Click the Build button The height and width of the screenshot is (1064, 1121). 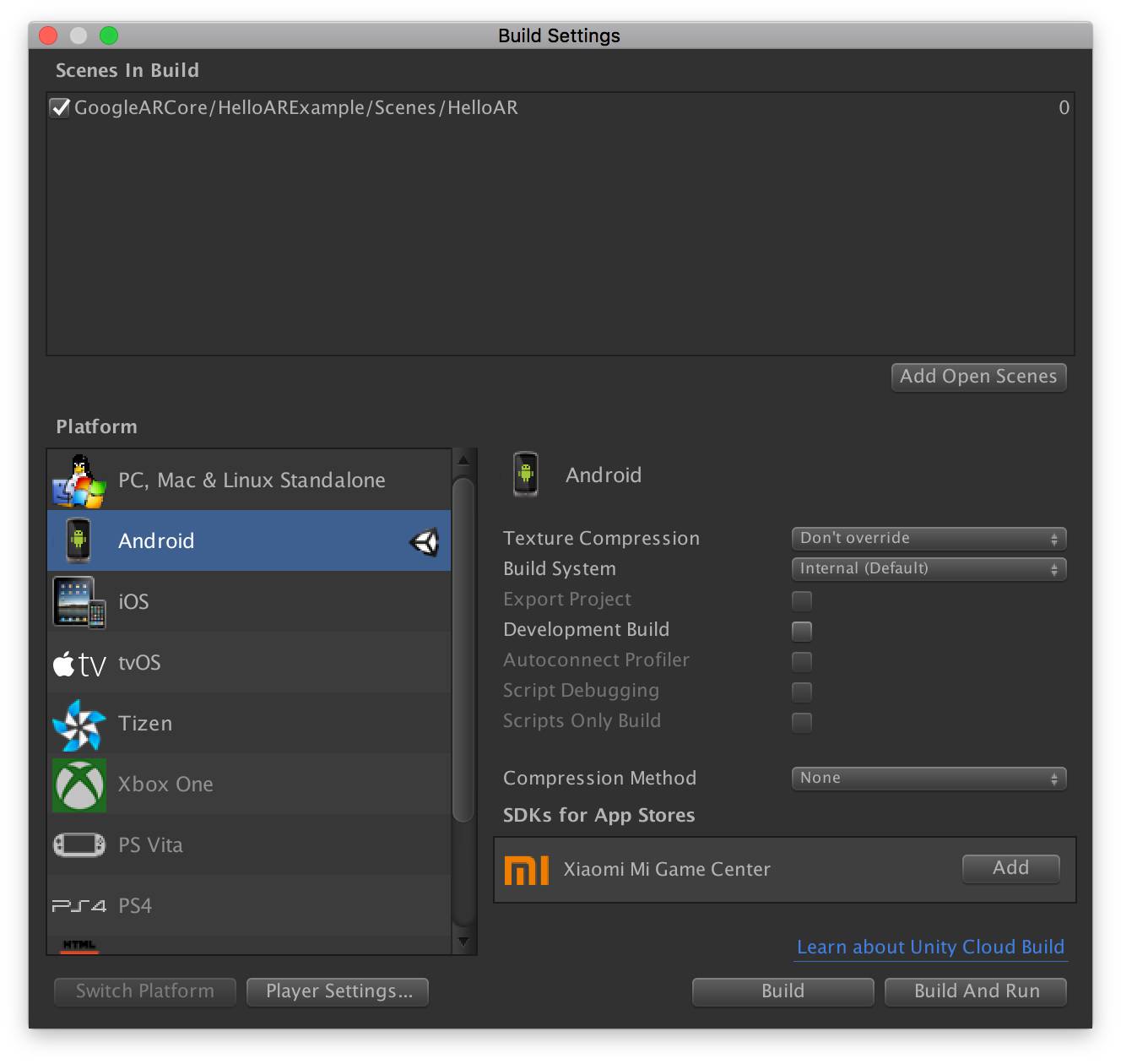[783, 991]
